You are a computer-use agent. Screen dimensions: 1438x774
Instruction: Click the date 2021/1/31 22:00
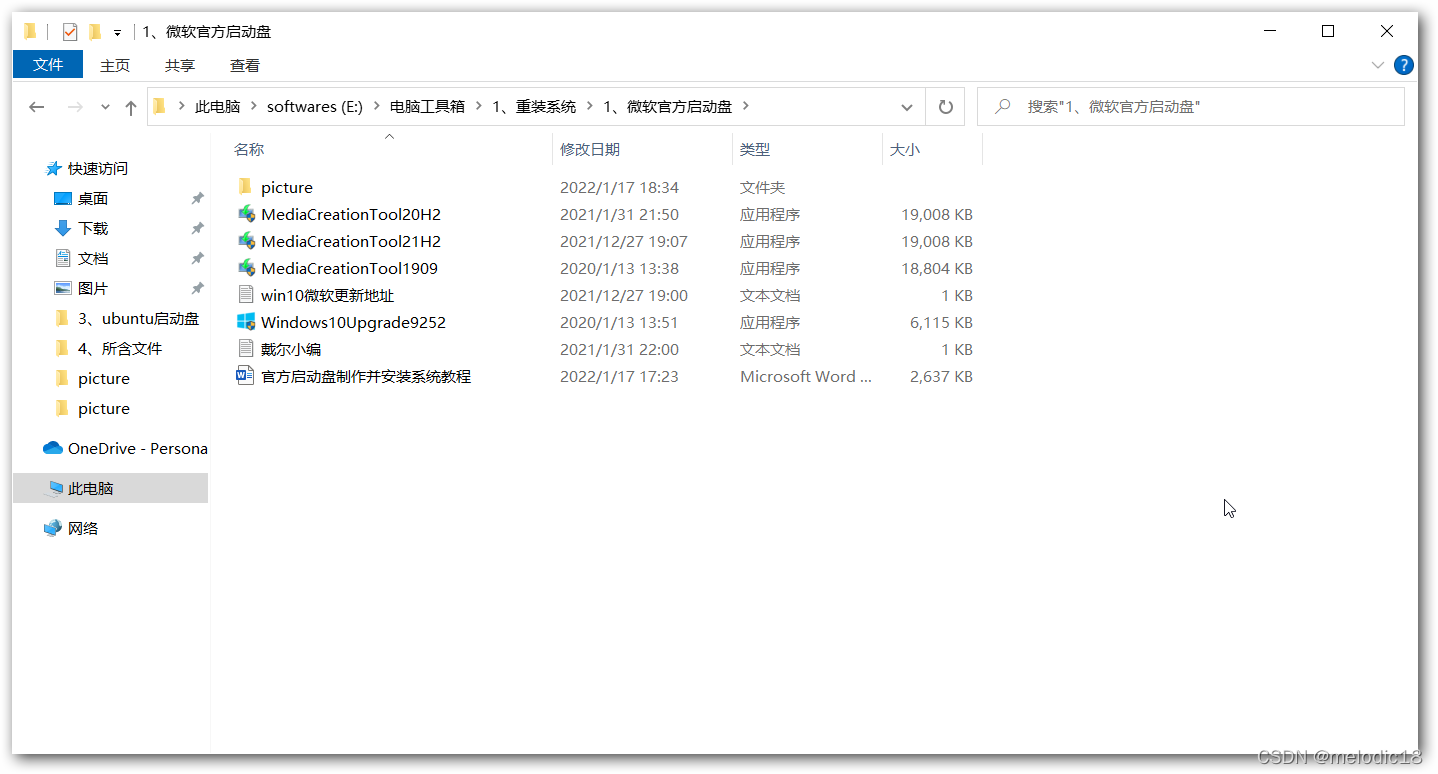coord(619,350)
